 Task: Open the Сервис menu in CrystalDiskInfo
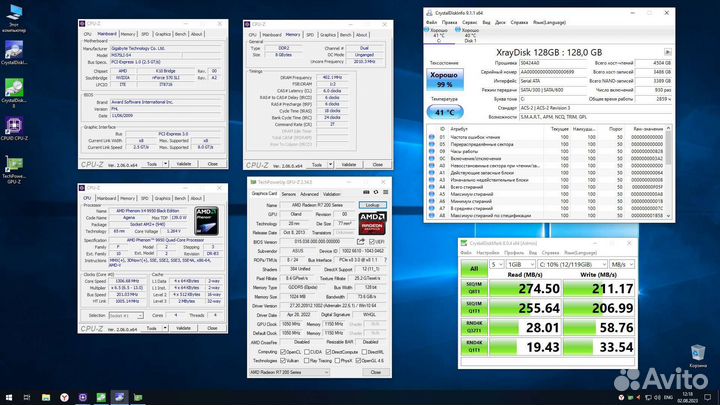(469, 22)
